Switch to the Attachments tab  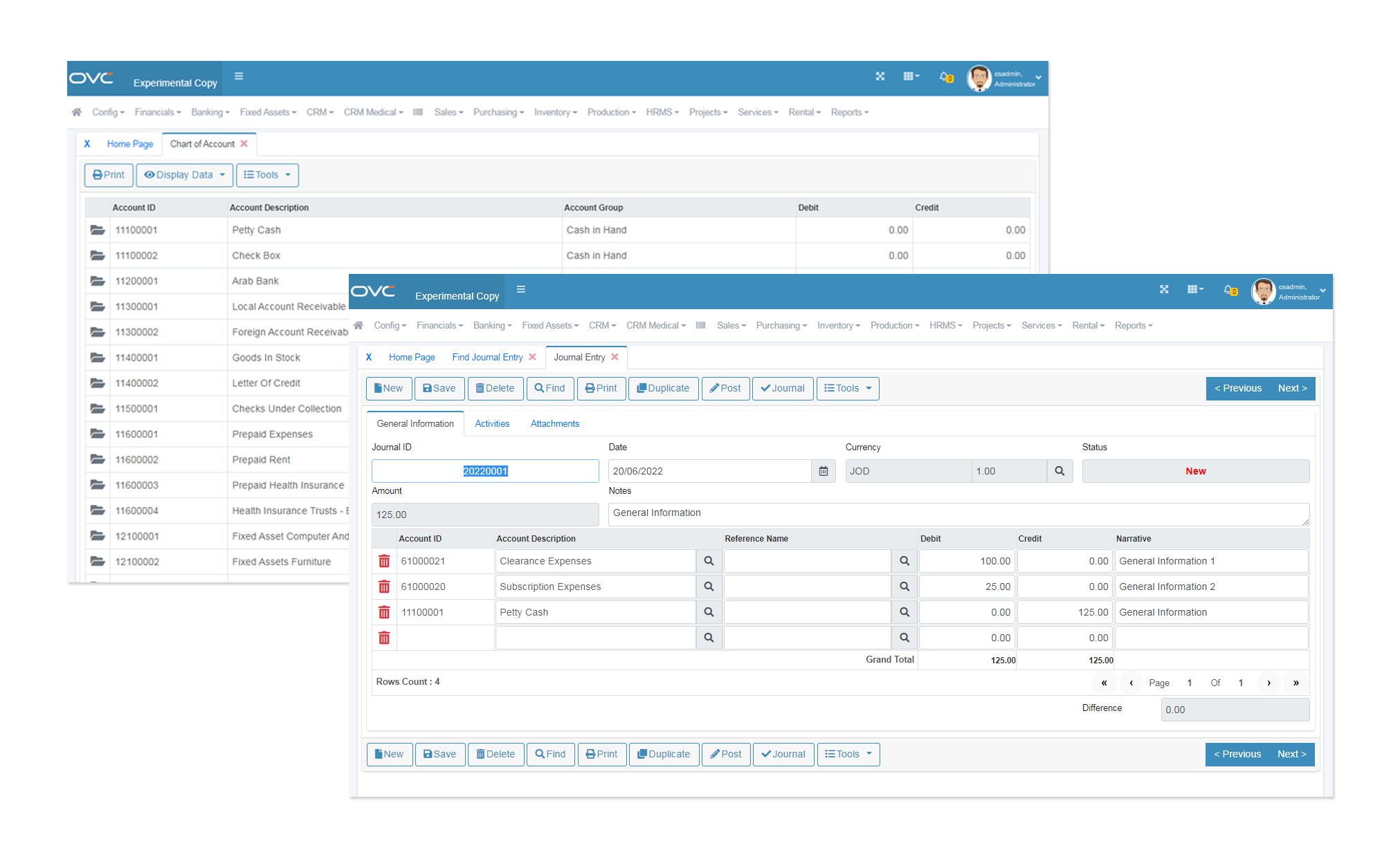point(554,423)
